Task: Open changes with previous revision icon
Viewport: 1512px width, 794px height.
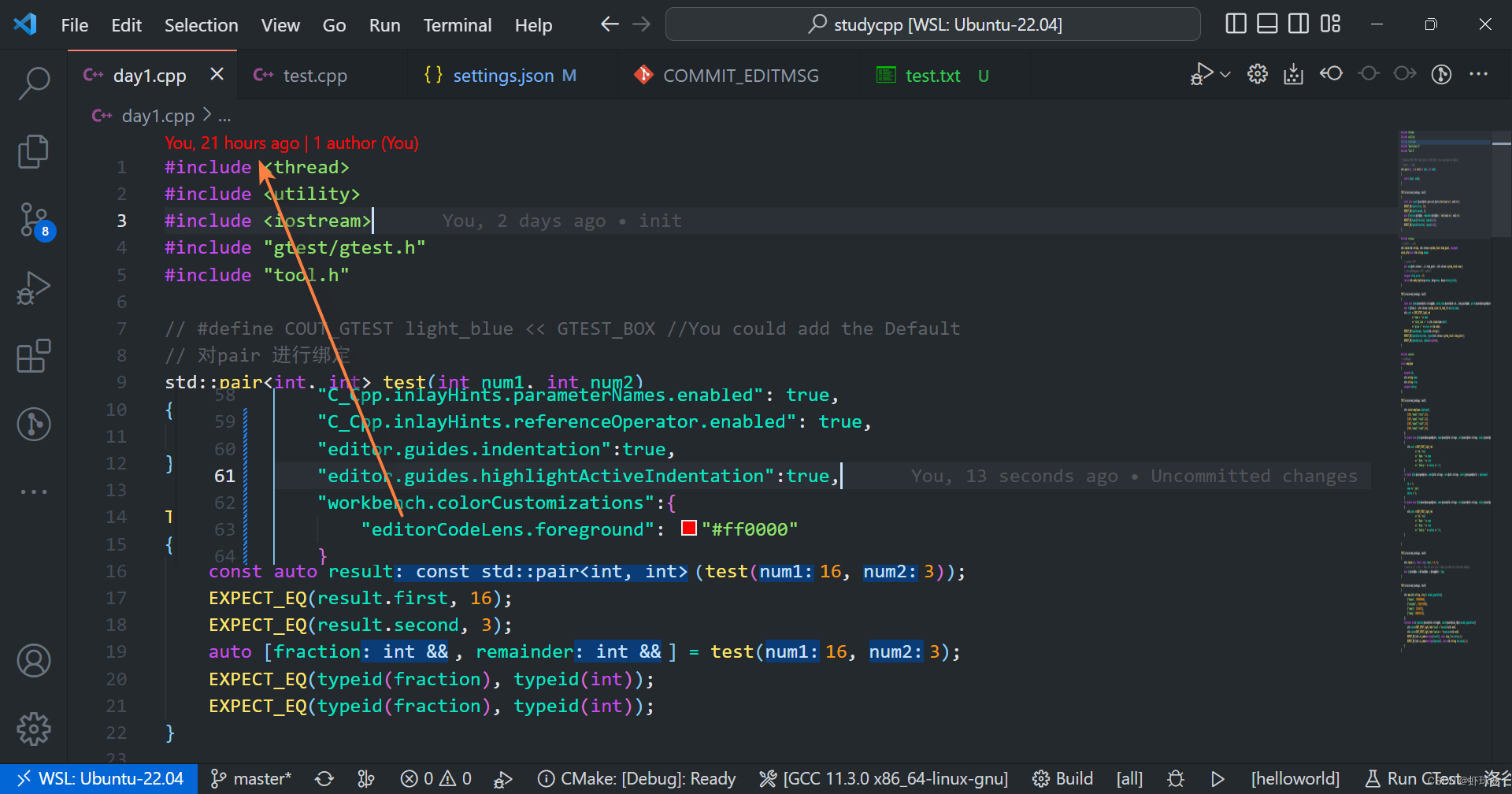Action: point(1332,74)
